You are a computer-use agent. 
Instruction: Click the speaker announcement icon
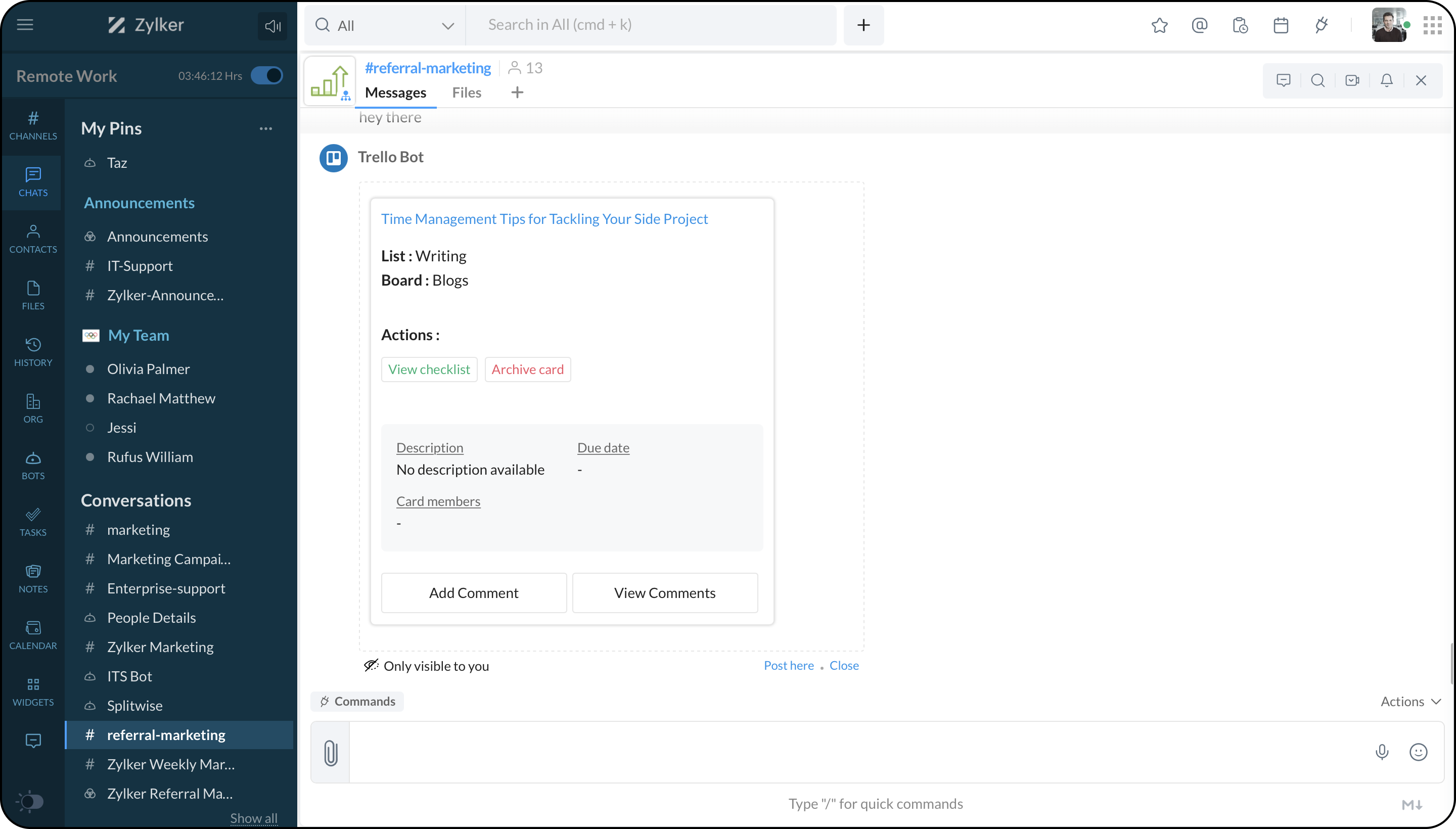tap(273, 26)
